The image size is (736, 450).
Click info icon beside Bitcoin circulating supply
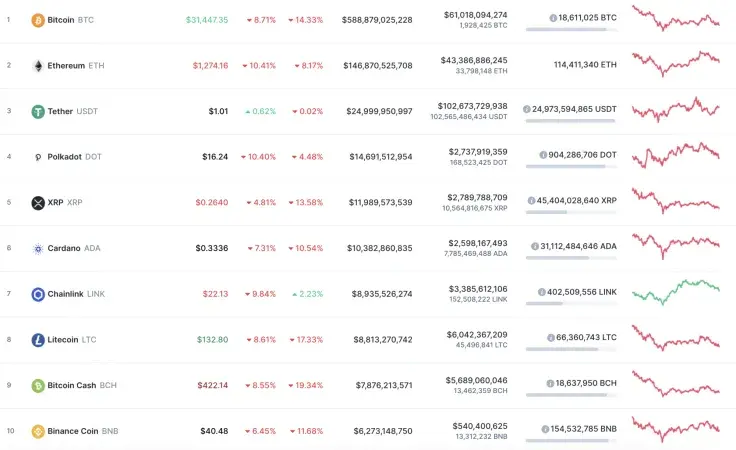point(553,19)
